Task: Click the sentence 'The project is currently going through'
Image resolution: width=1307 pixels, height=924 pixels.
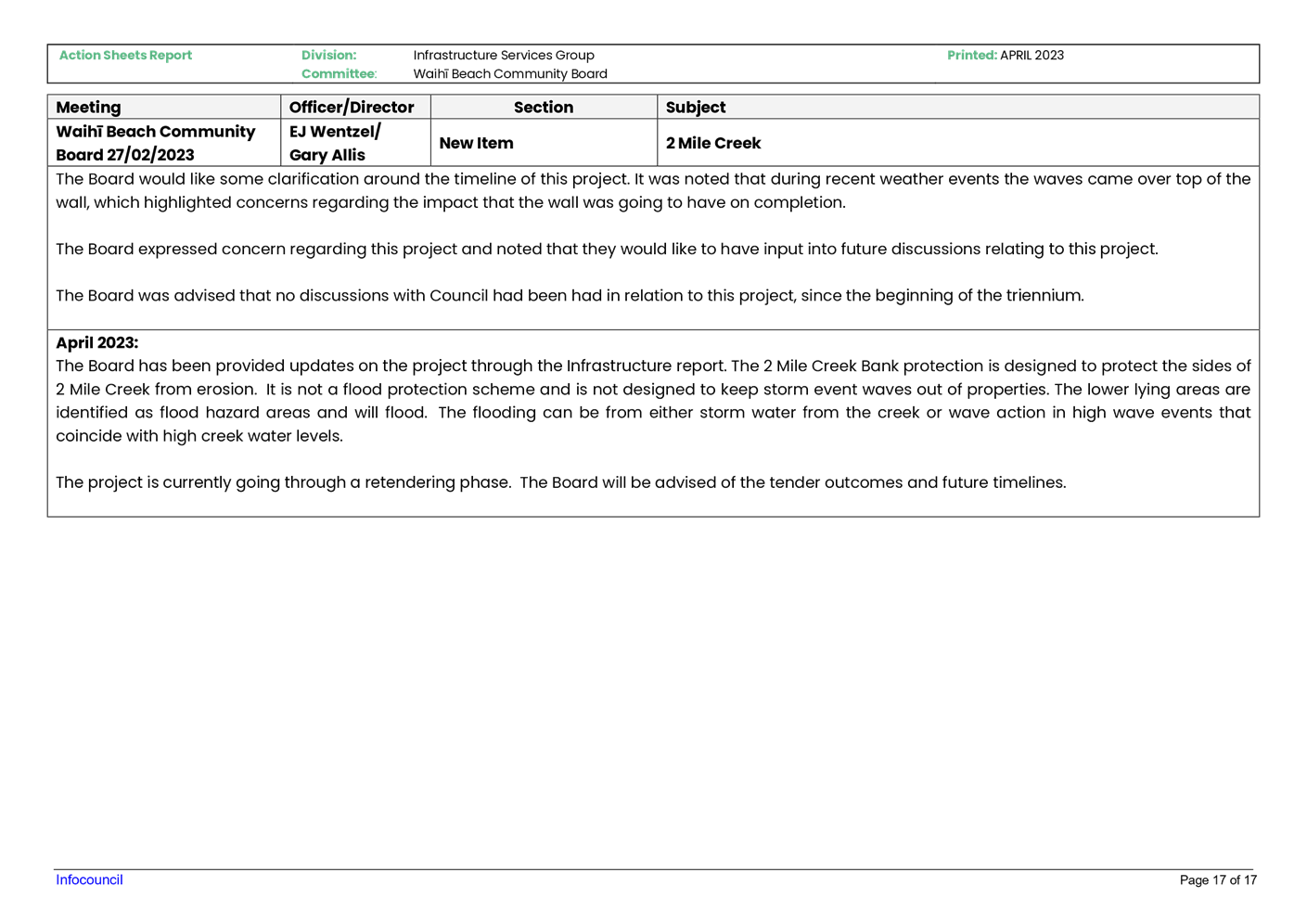Action: click(x=561, y=482)
